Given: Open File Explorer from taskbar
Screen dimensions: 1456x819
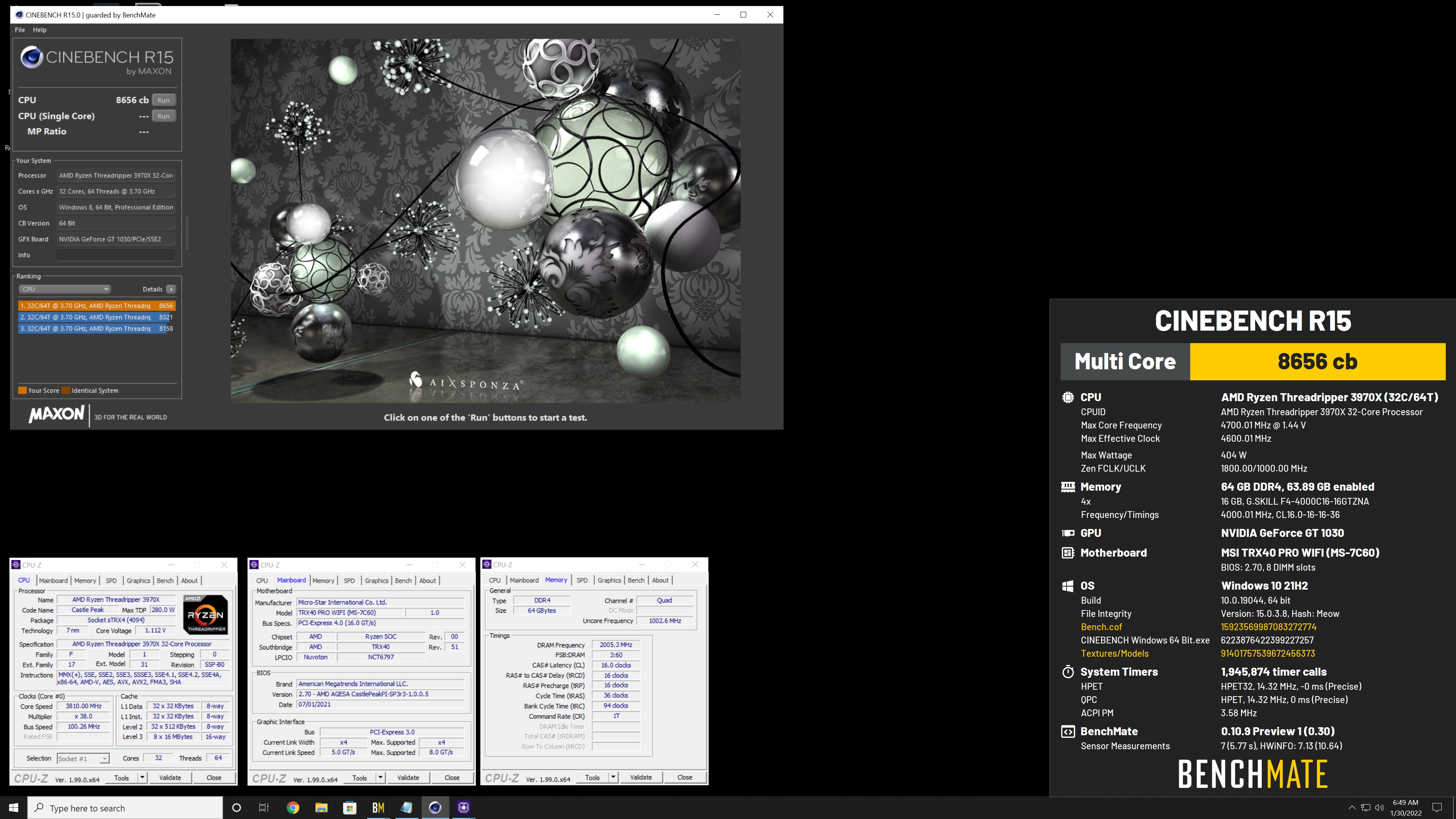Looking at the screenshot, I should [x=321, y=808].
